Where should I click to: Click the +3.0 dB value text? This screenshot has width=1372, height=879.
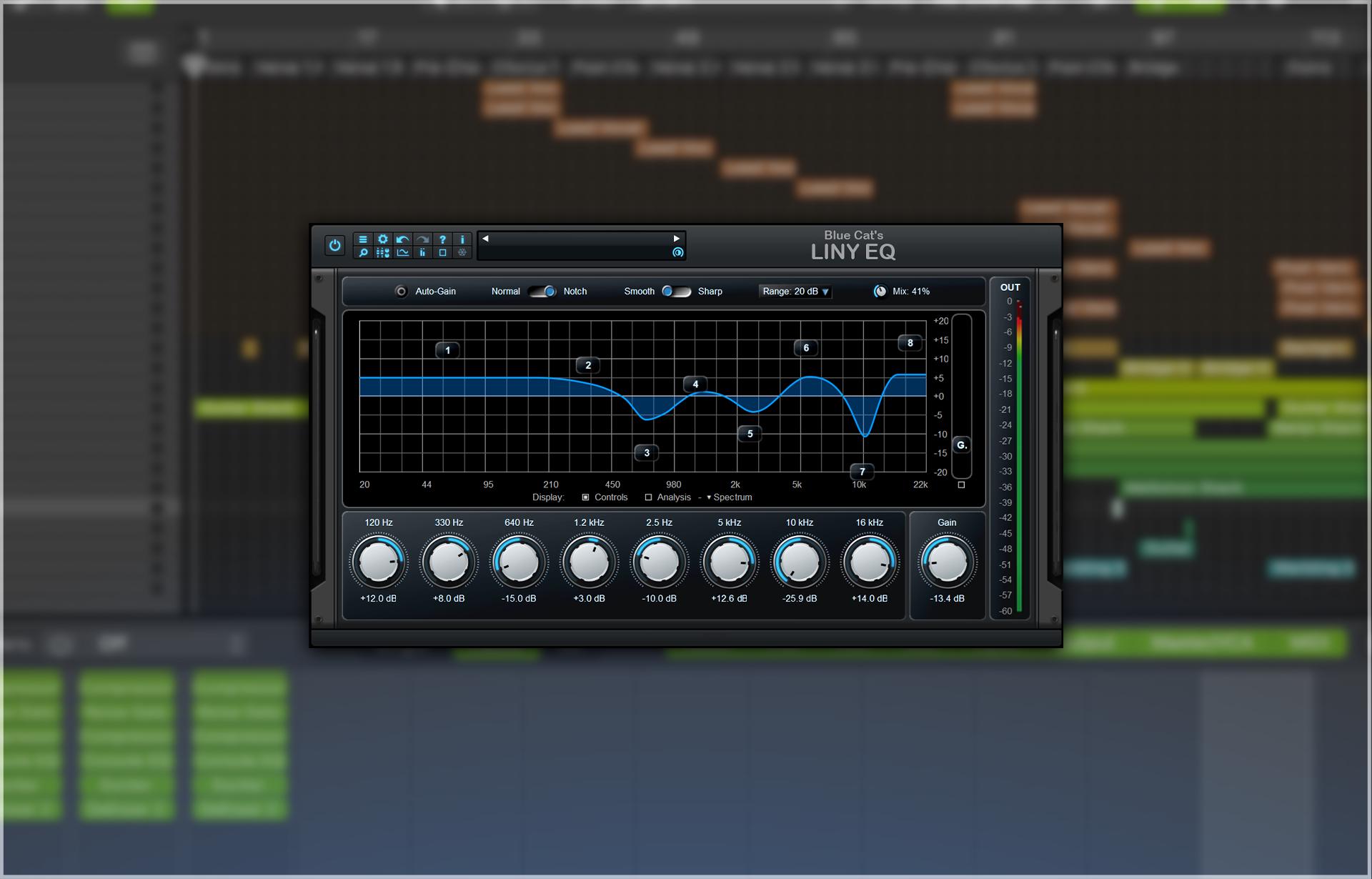pyautogui.click(x=589, y=598)
